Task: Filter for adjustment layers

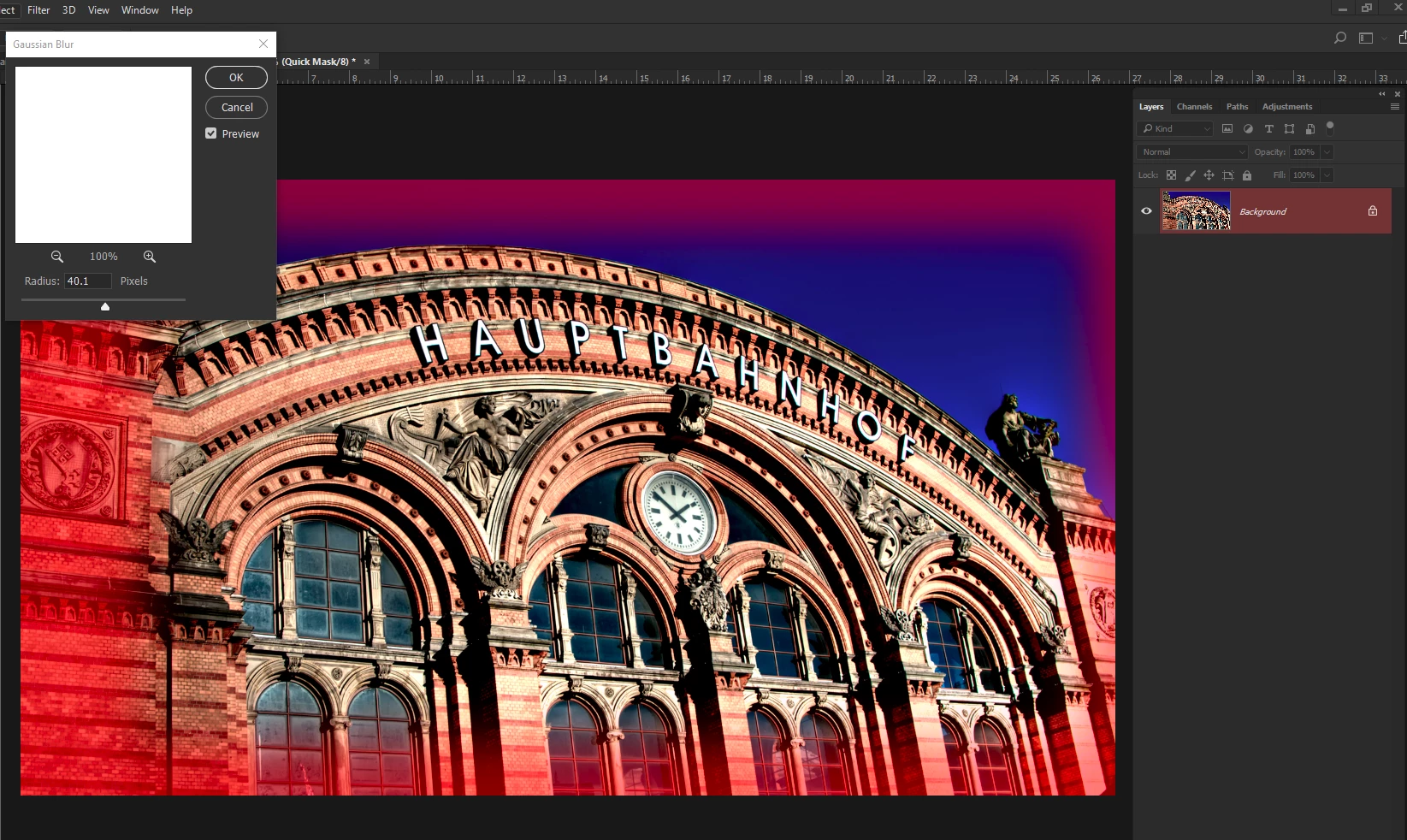Action: 1248,129
